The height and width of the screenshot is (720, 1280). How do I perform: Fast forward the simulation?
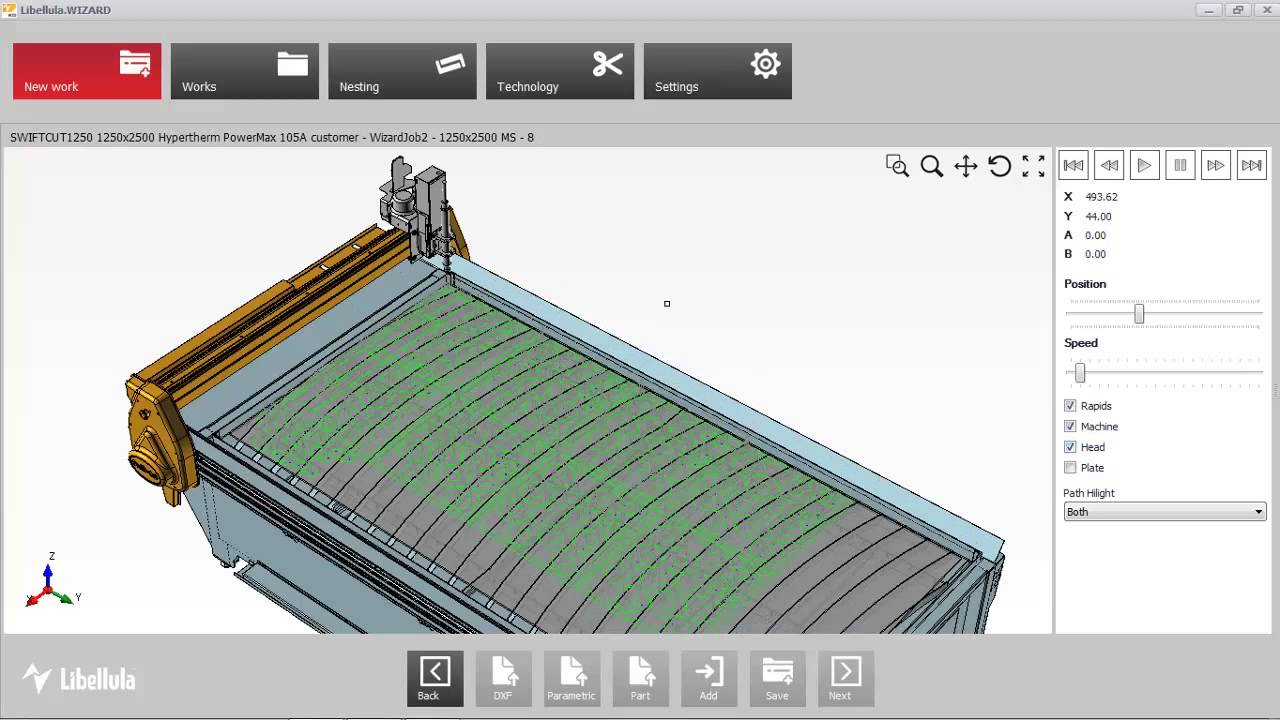point(1216,165)
